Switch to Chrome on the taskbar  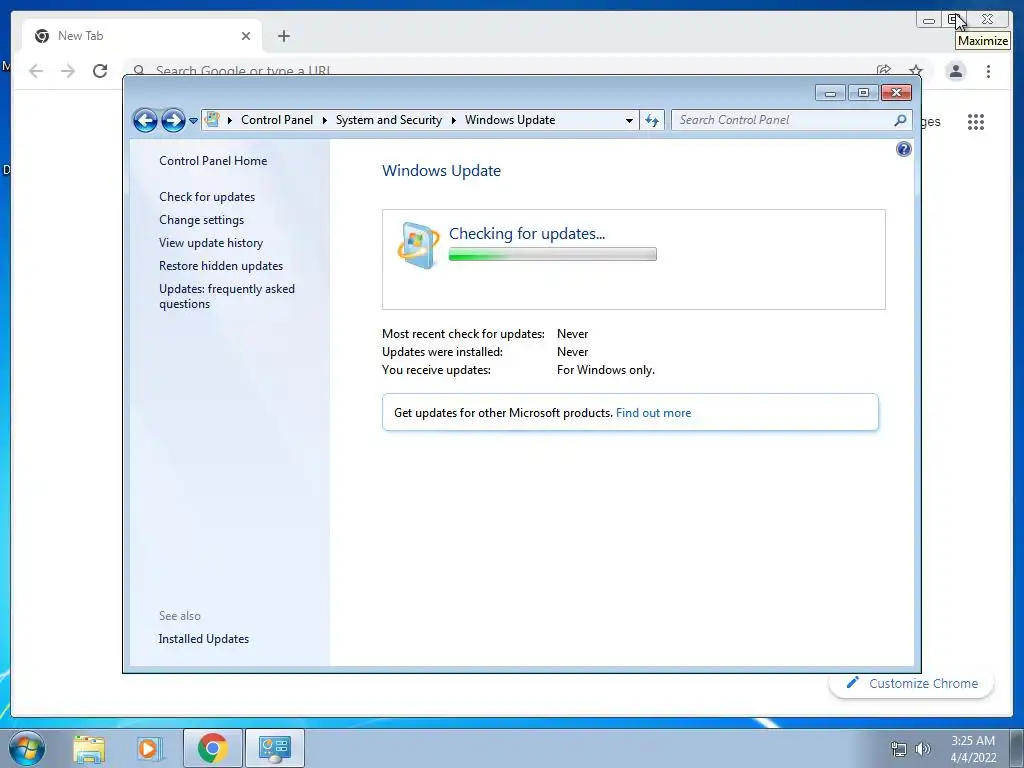(x=212, y=748)
